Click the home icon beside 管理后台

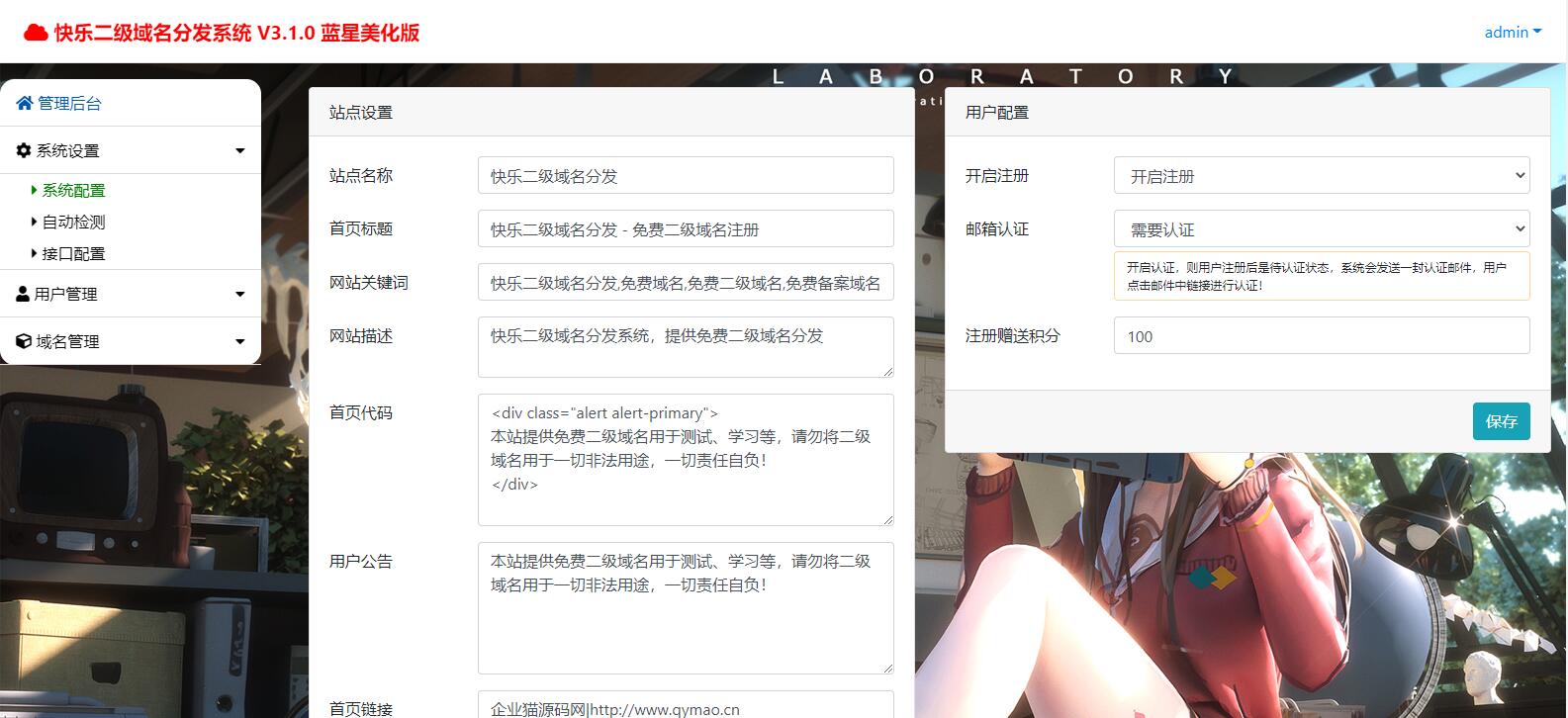pyautogui.click(x=25, y=103)
